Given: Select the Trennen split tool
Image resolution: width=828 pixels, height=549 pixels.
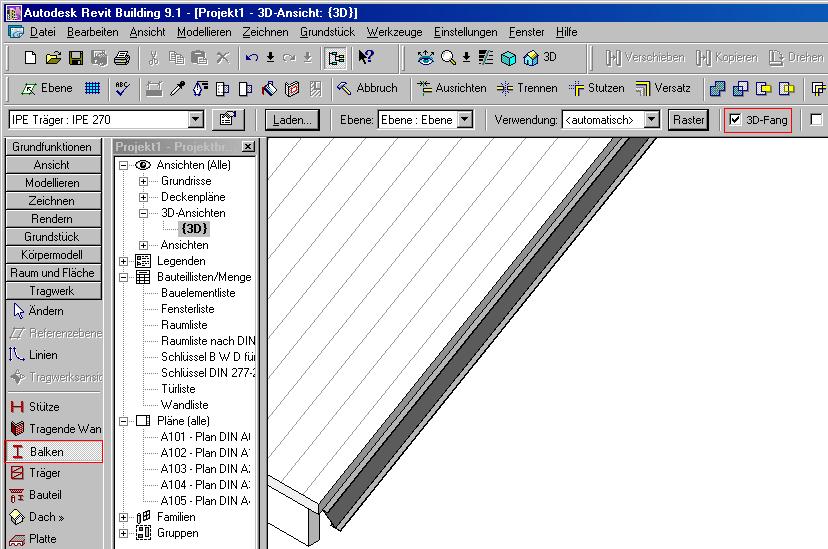Looking at the screenshot, I should tap(527, 88).
